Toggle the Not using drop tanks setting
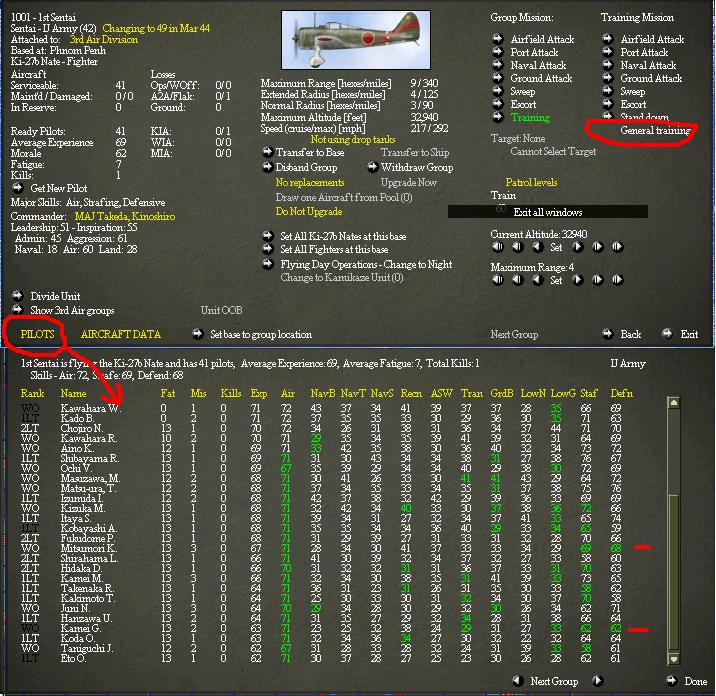This screenshot has width=716, height=696. point(353,140)
